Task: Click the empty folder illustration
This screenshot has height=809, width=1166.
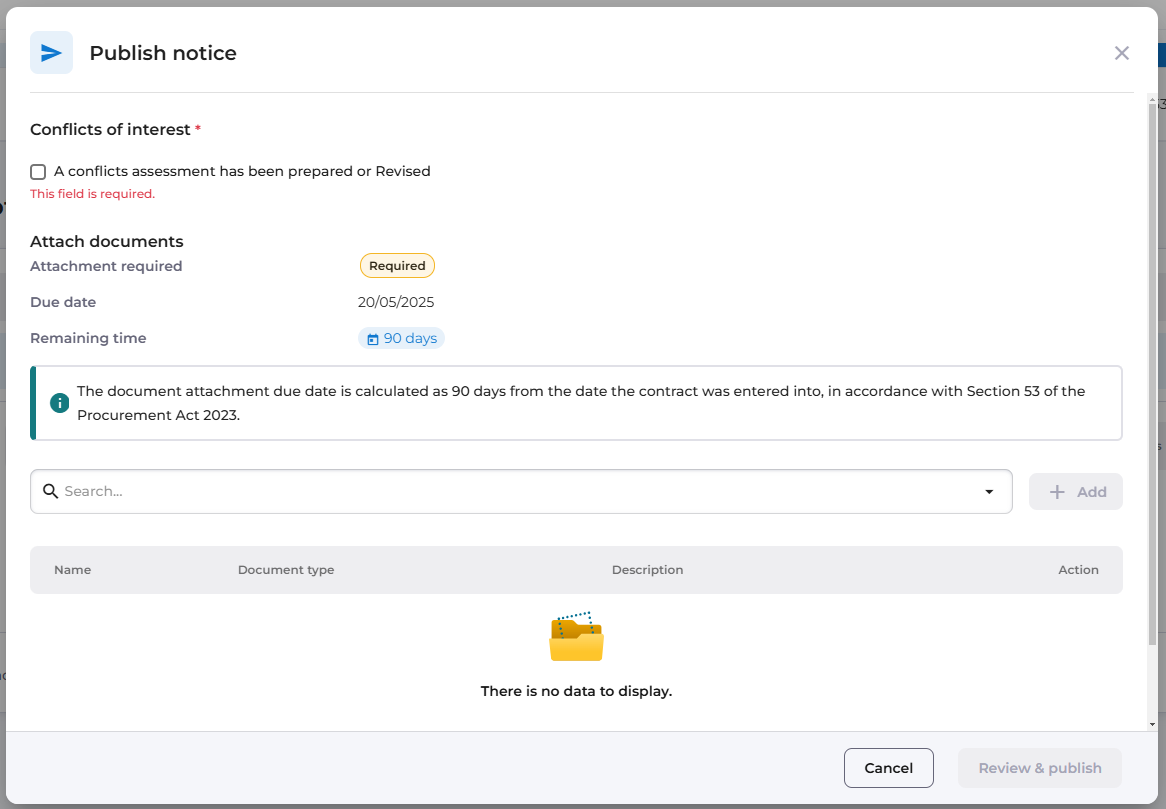Action: (576, 637)
